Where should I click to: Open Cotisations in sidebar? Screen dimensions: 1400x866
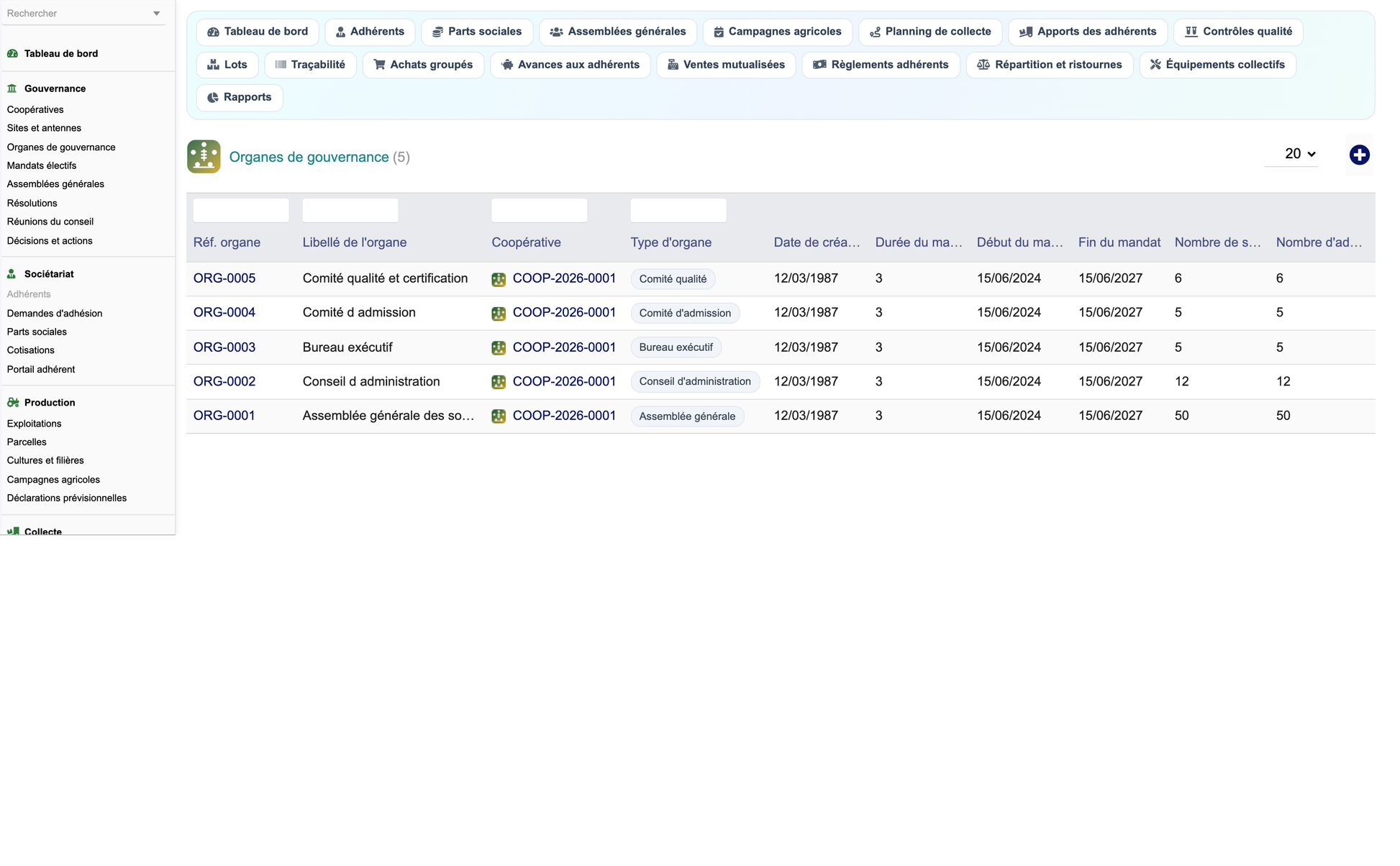tap(31, 350)
